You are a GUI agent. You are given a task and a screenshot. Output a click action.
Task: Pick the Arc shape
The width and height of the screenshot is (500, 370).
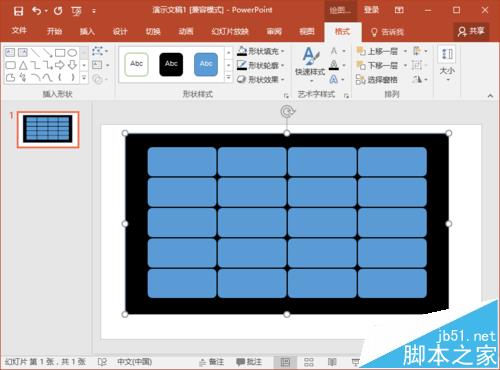35,78
